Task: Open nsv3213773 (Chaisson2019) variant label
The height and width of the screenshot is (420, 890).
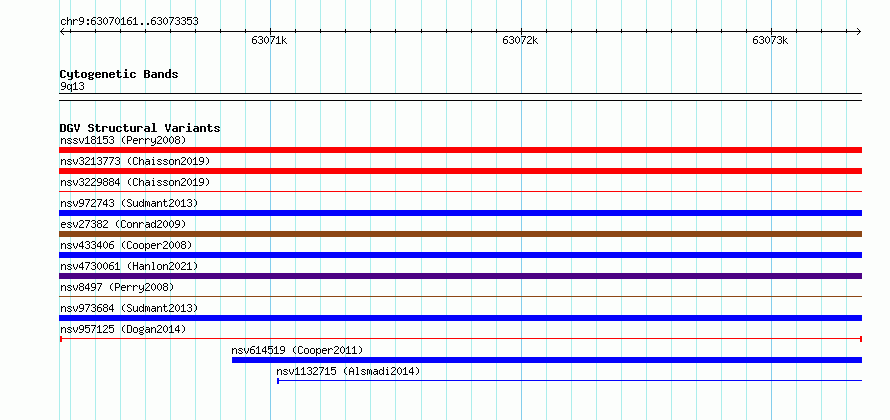Action: coord(135,161)
